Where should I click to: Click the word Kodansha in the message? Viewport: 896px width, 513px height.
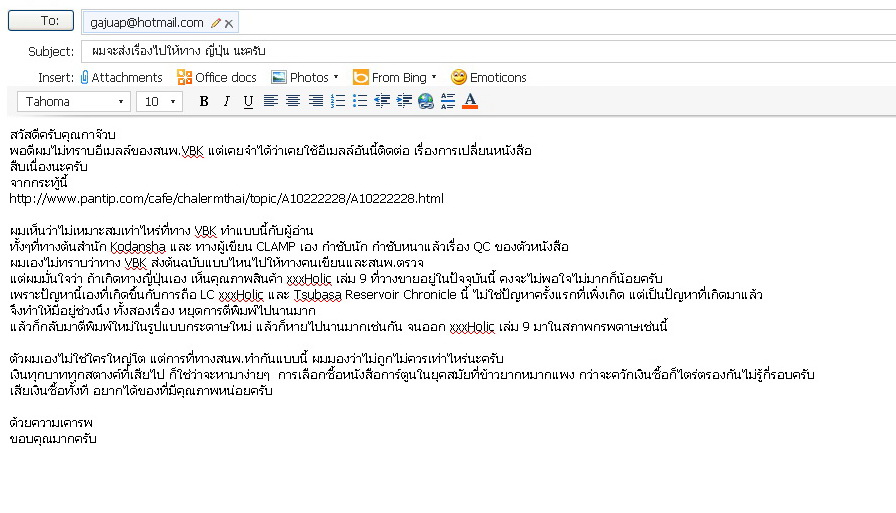(x=138, y=247)
